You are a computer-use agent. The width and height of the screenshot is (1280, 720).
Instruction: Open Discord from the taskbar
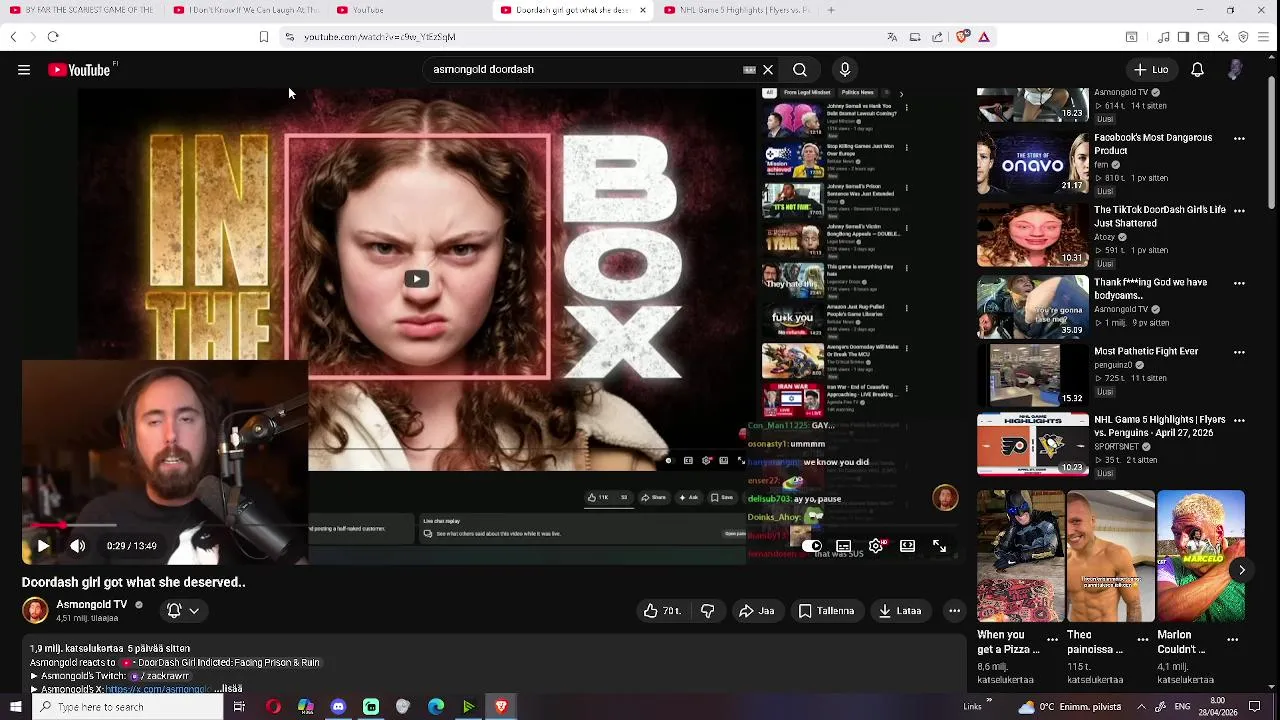pyautogui.click(x=338, y=707)
